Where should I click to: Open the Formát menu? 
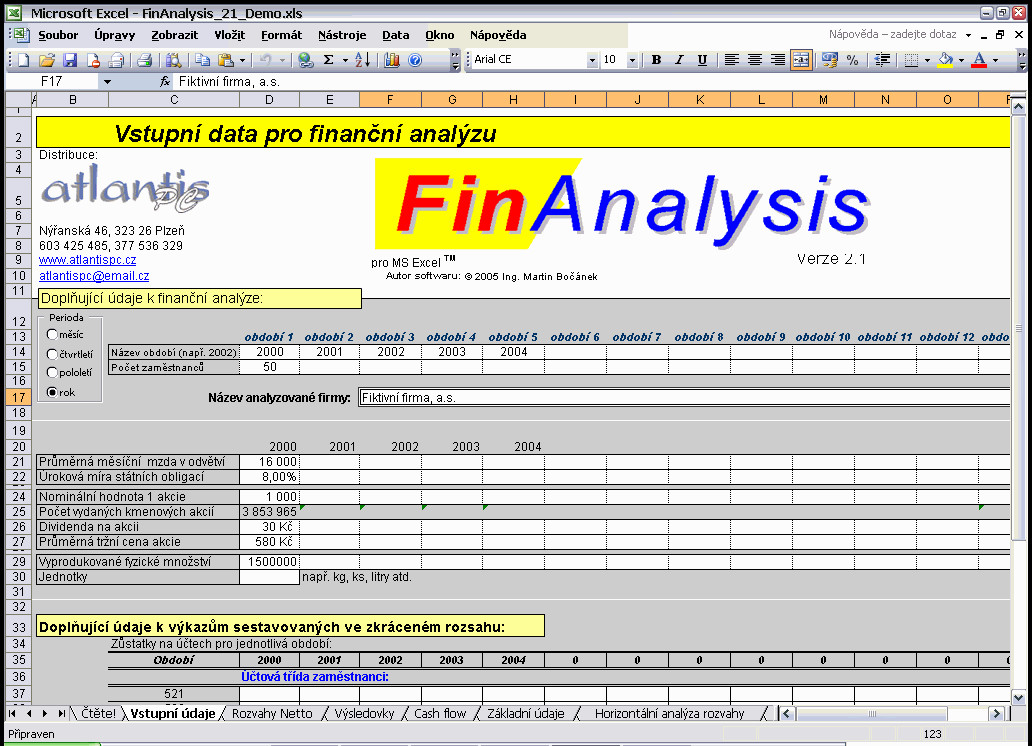[281, 35]
